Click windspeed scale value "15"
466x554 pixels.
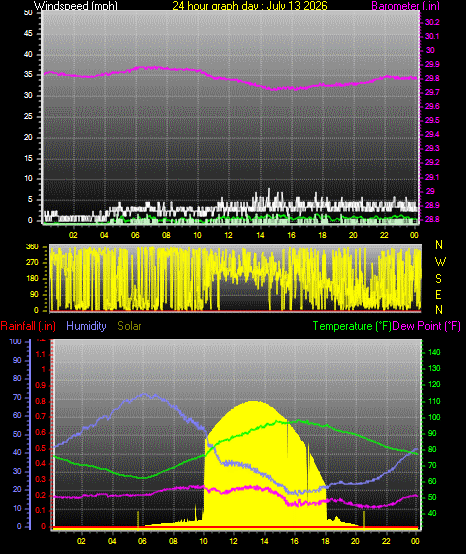28,158
